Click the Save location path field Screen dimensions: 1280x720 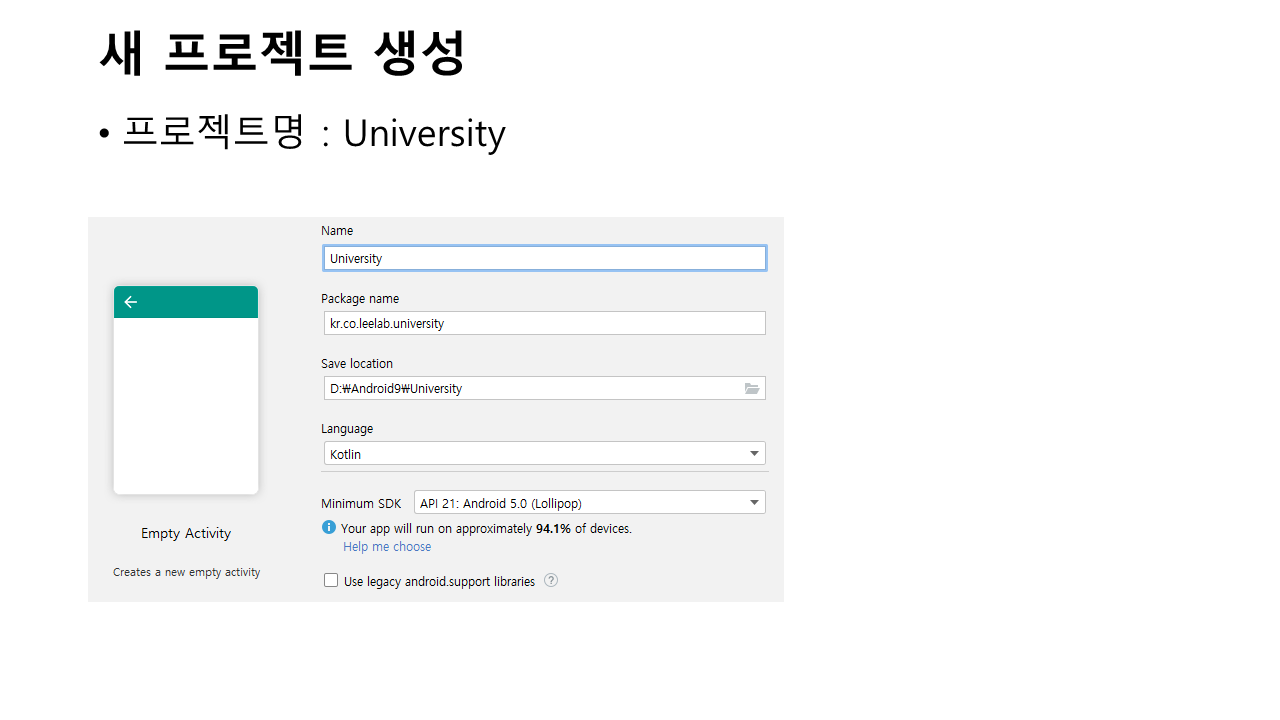click(530, 389)
